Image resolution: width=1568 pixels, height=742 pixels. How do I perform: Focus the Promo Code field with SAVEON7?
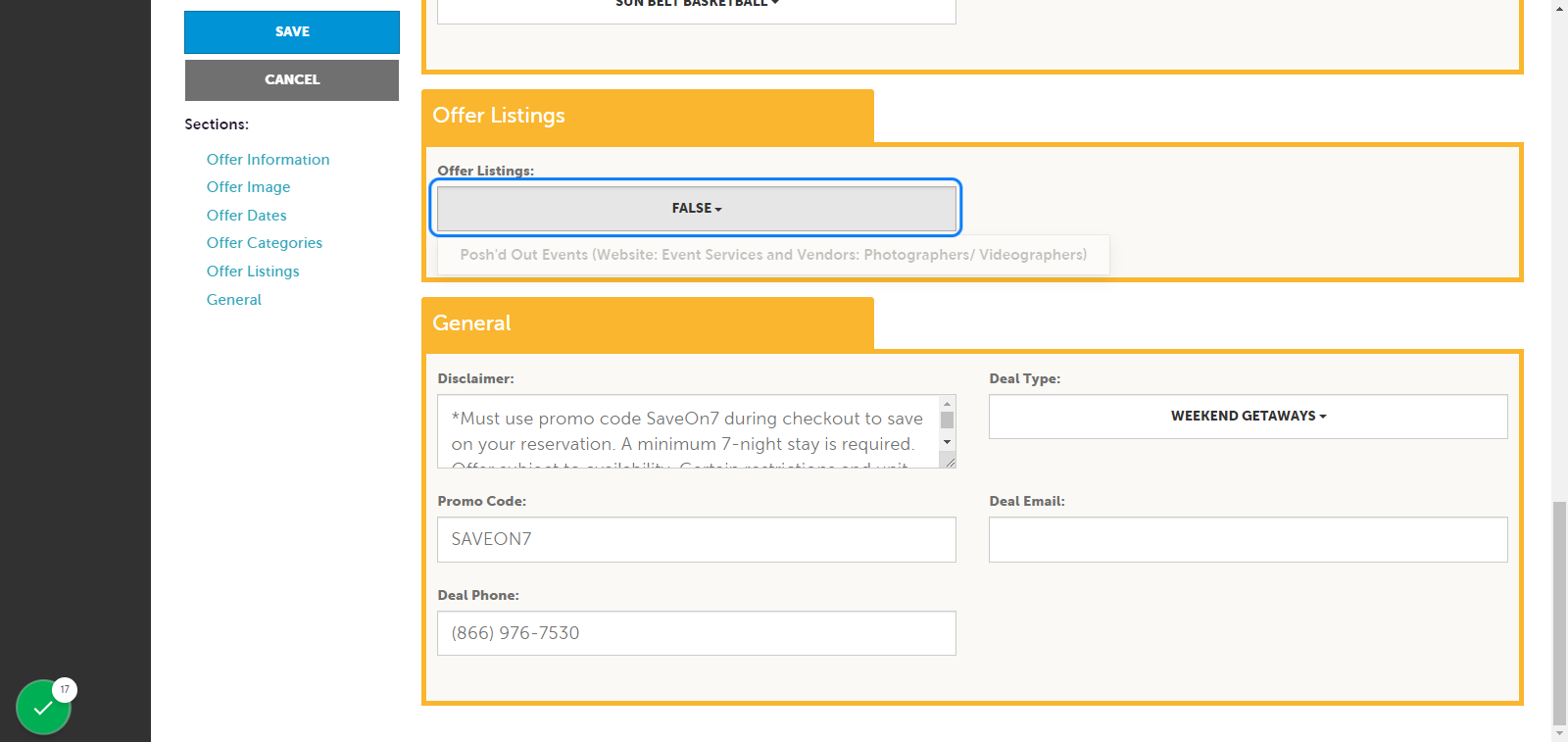point(697,539)
